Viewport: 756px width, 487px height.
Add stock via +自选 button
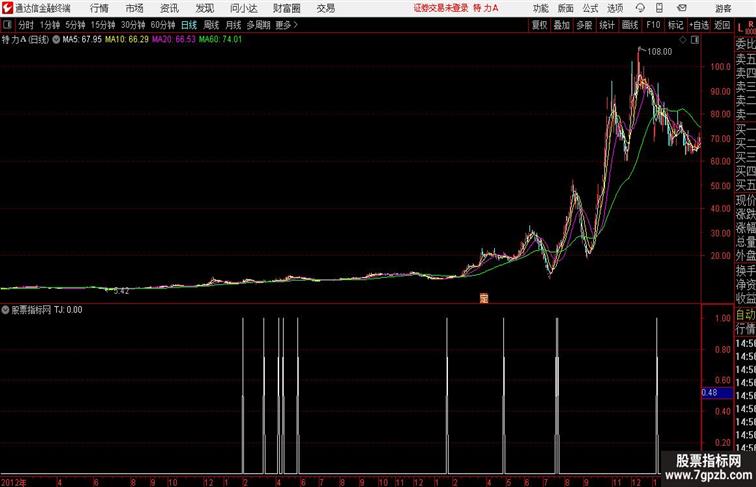tap(699, 25)
